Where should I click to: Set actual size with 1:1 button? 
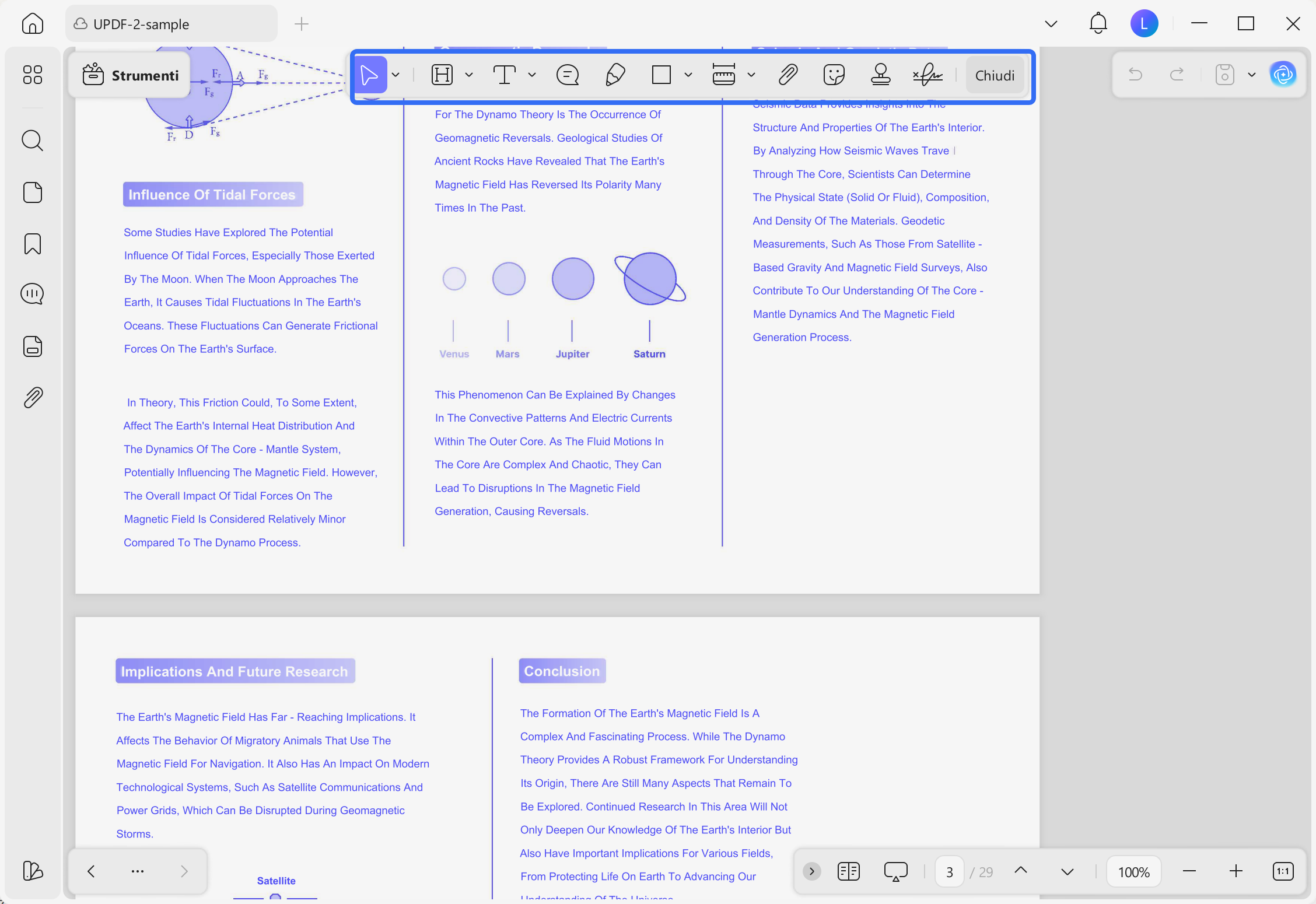1283,871
